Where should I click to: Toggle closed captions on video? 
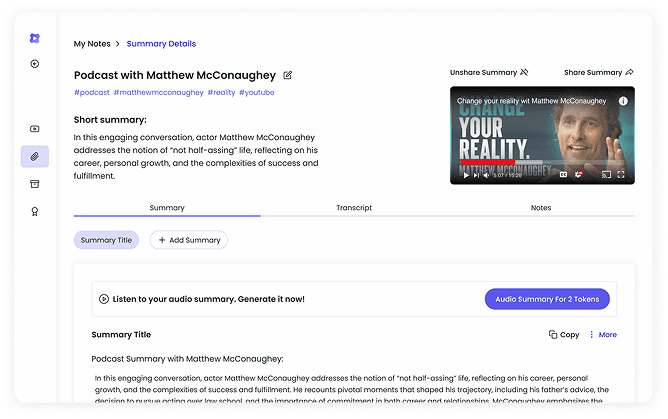pos(563,175)
